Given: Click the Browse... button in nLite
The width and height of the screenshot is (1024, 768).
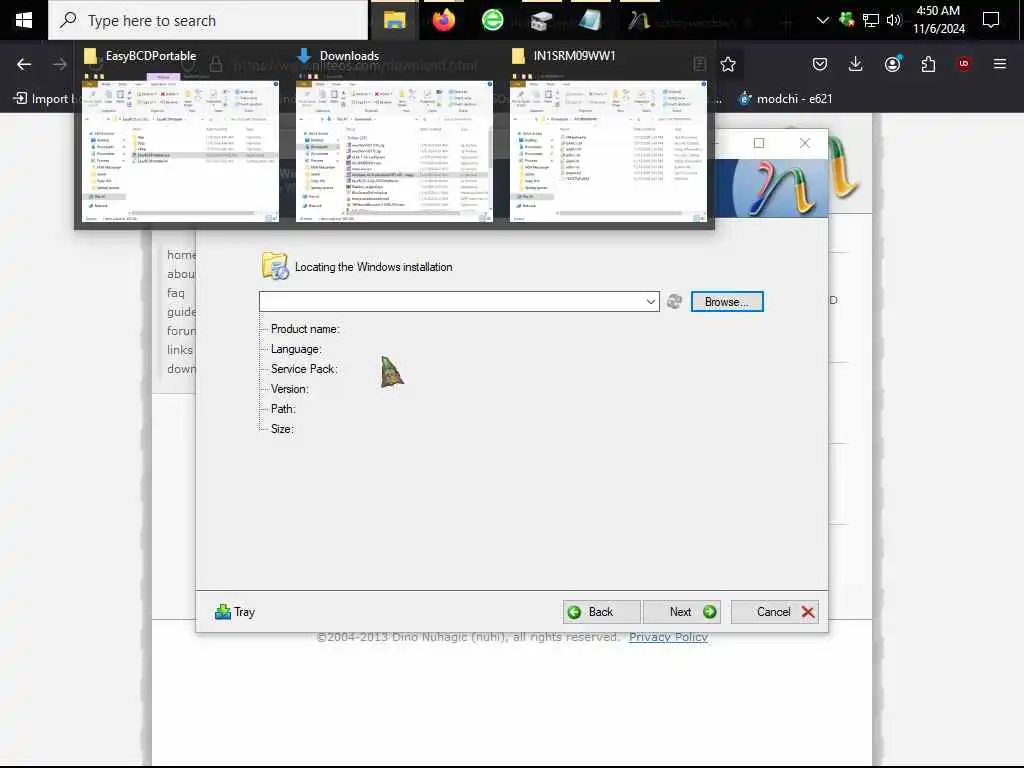Looking at the screenshot, I should coord(727,302).
